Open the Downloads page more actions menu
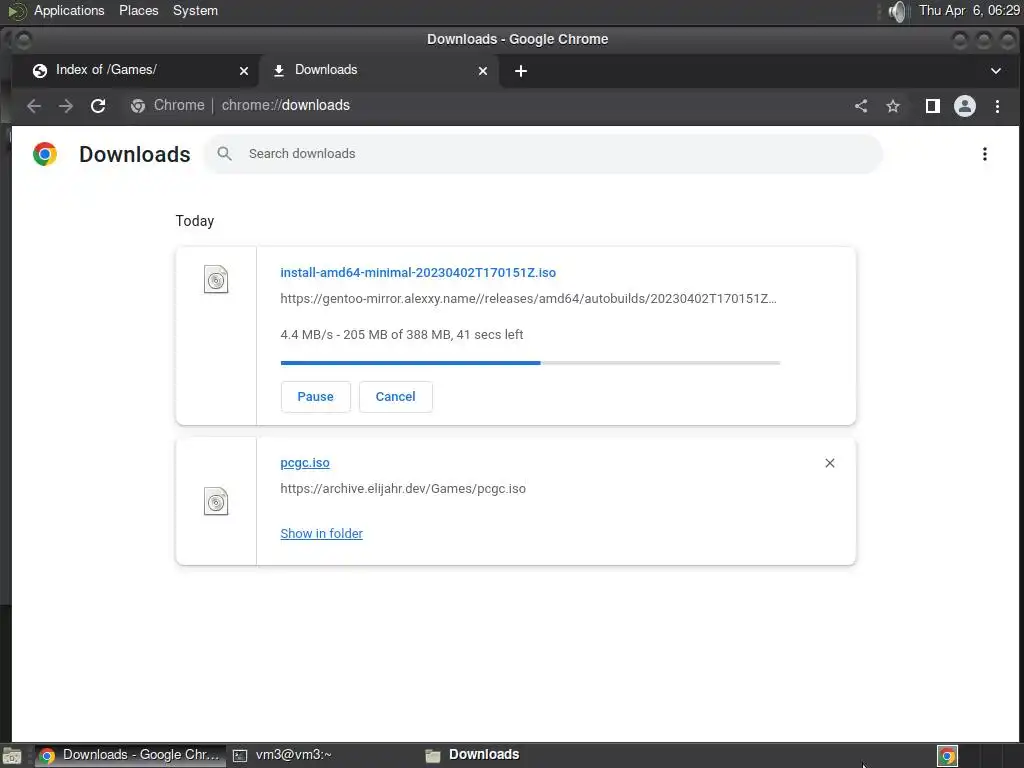1024x768 pixels. [x=985, y=154]
